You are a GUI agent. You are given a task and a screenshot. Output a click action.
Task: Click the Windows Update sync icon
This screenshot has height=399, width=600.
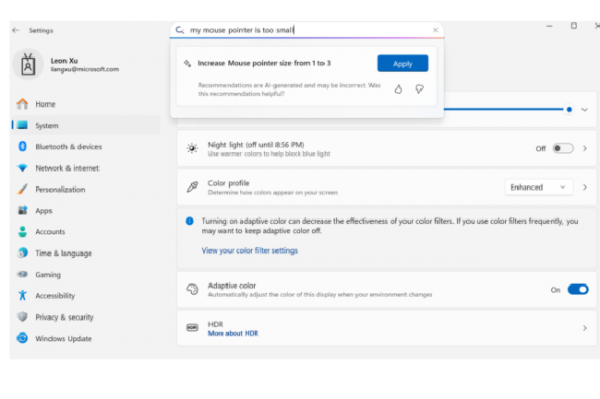pyautogui.click(x=22, y=338)
